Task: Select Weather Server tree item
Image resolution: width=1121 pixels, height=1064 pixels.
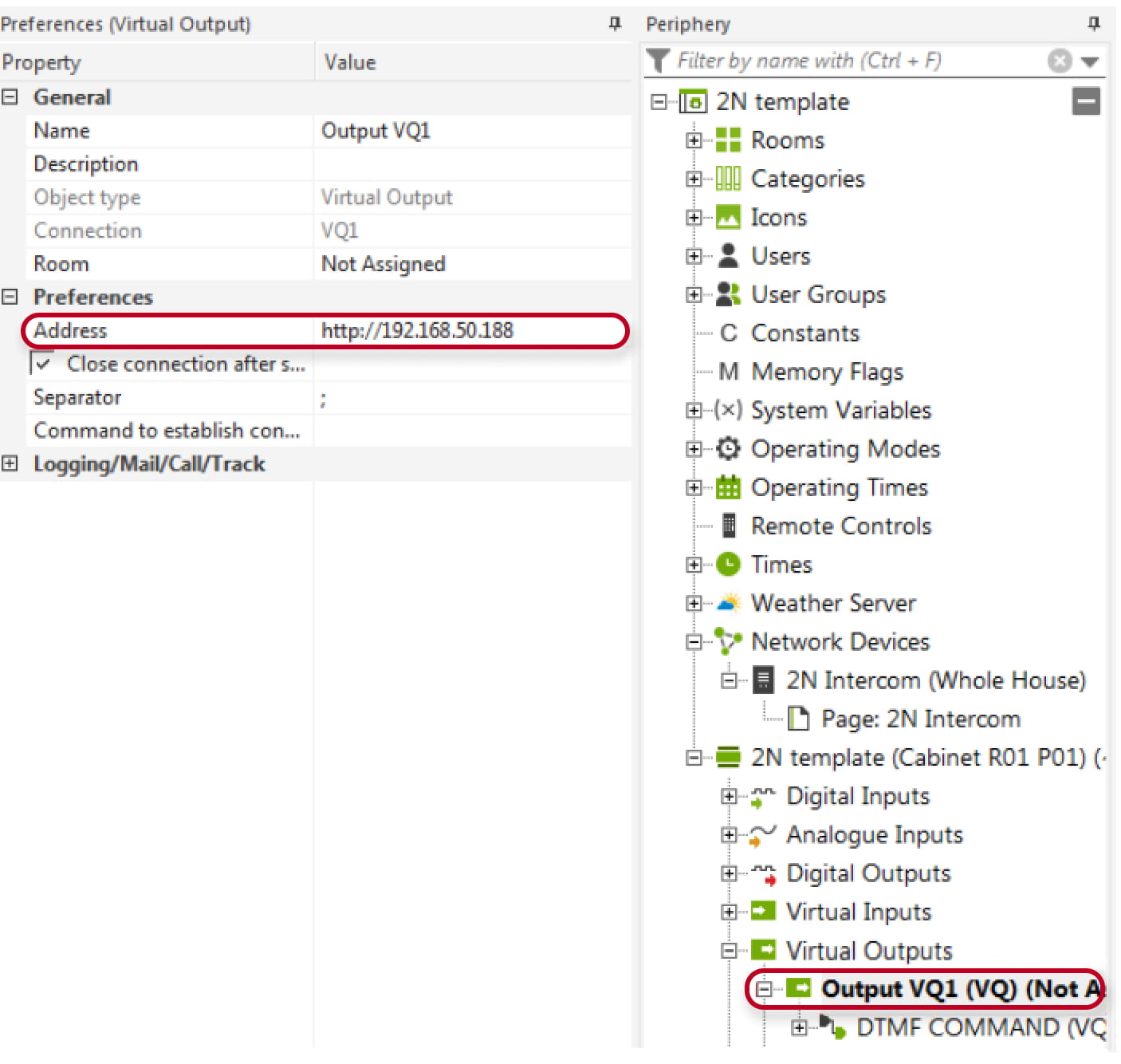Action: (833, 602)
